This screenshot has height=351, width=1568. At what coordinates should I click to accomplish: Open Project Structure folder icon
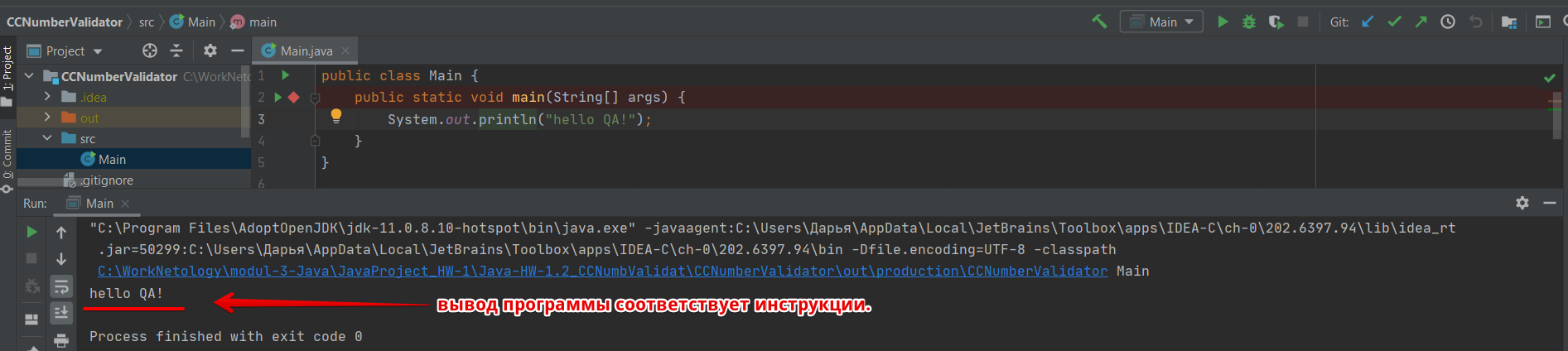click(1509, 22)
